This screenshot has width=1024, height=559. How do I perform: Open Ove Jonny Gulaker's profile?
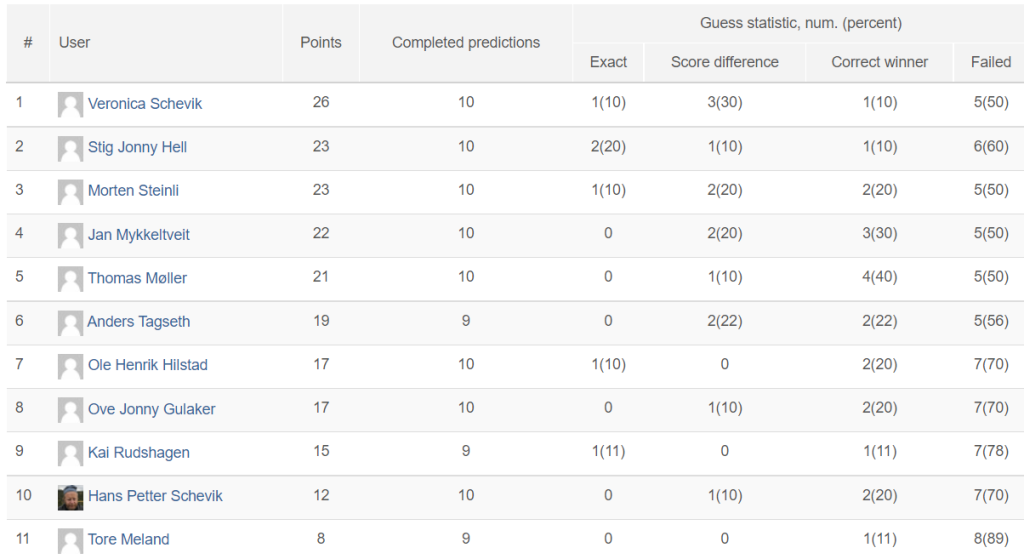point(152,409)
